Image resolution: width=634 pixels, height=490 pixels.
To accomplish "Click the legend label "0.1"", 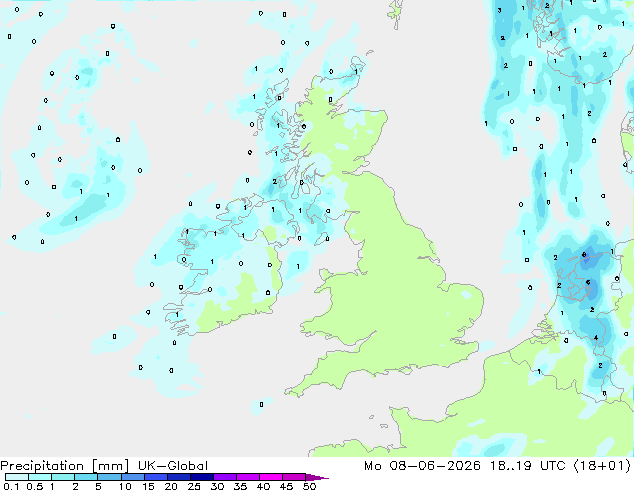I will [11, 486].
